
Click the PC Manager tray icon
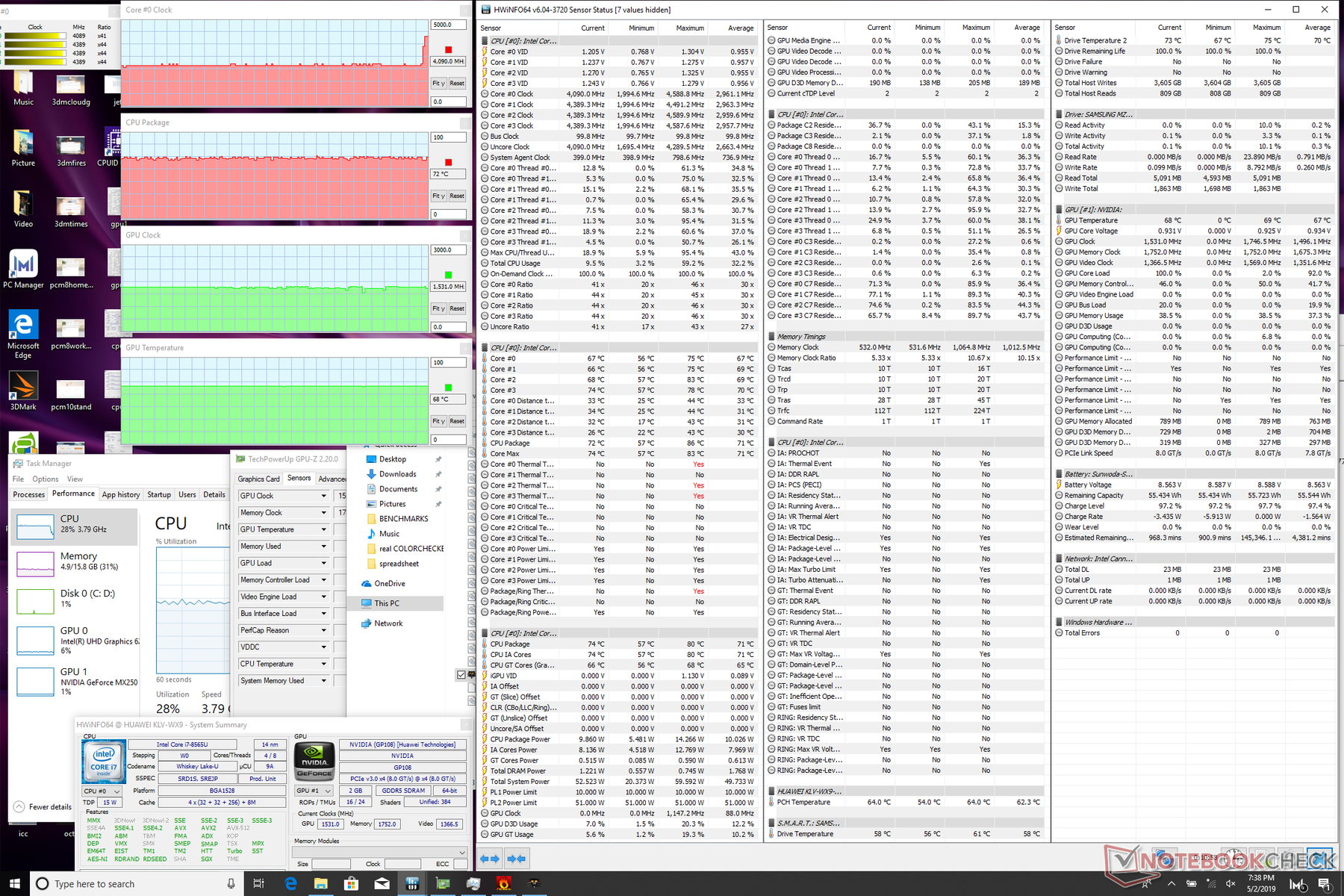pos(1297,884)
